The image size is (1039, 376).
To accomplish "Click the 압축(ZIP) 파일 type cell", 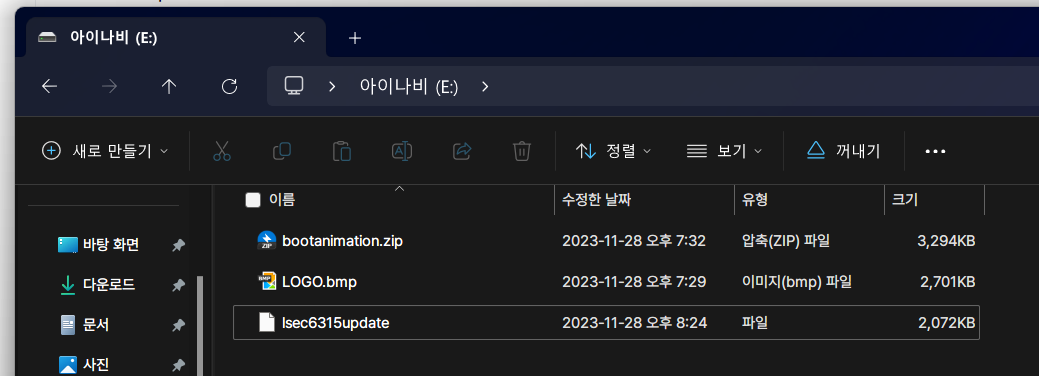I will [x=786, y=241].
